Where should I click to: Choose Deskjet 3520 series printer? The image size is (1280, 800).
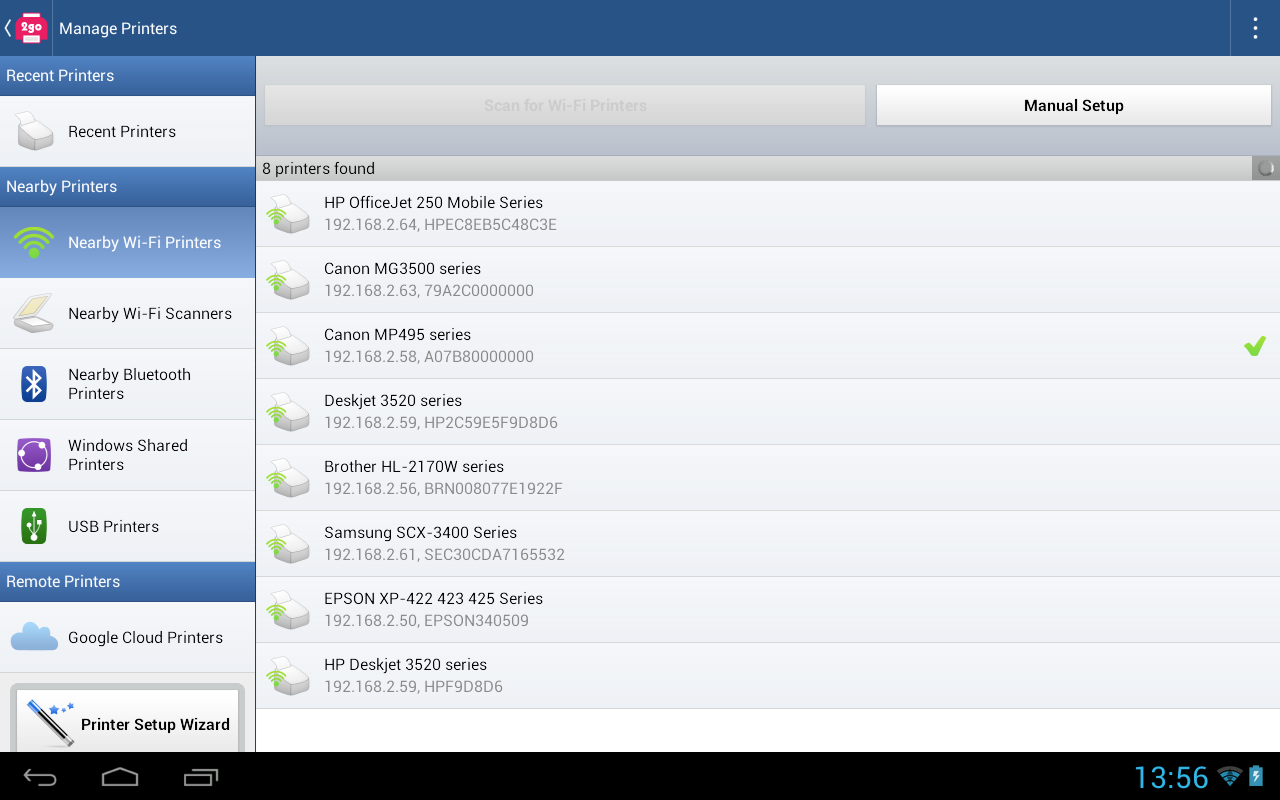pos(768,412)
